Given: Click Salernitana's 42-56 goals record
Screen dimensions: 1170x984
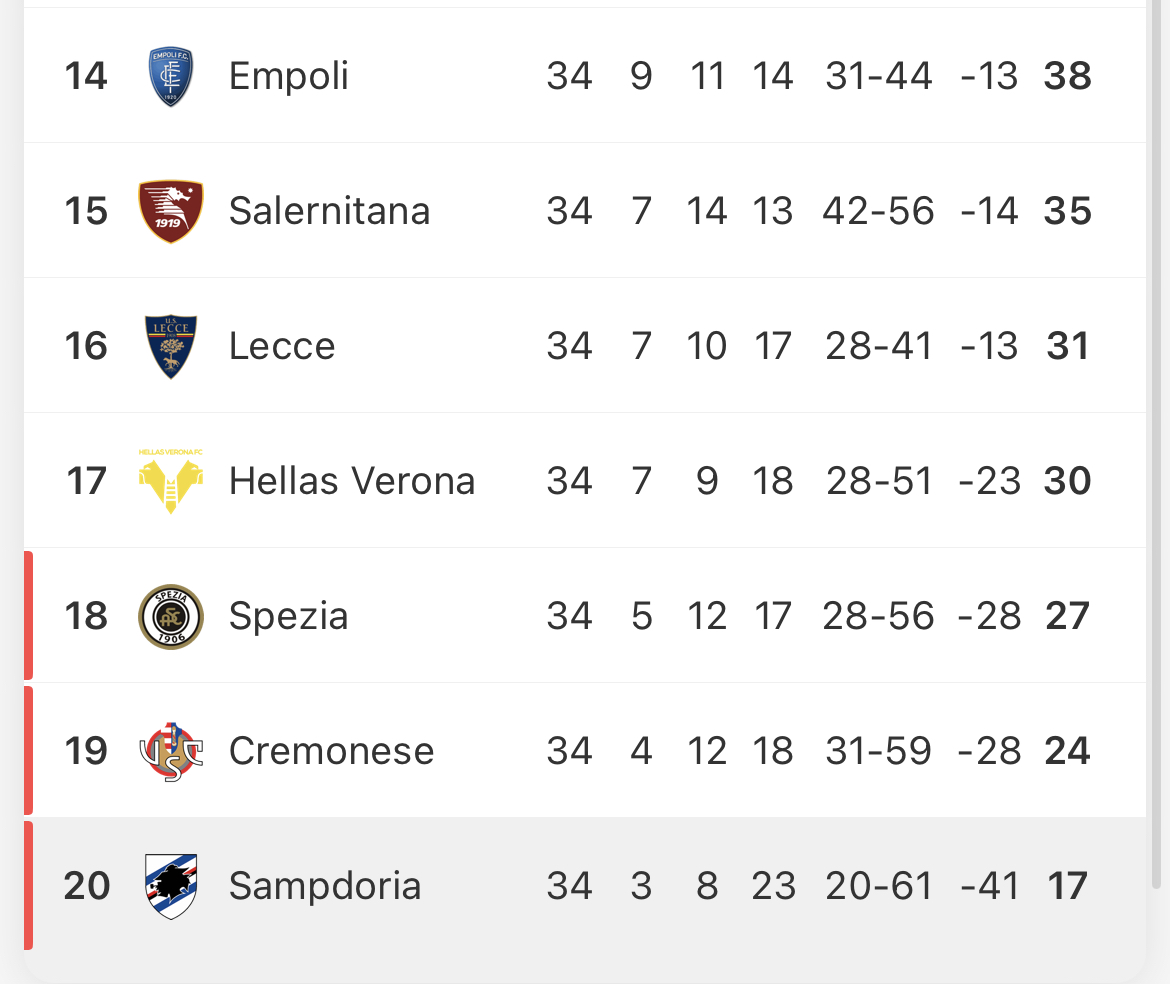Looking at the screenshot, I should [878, 211].
